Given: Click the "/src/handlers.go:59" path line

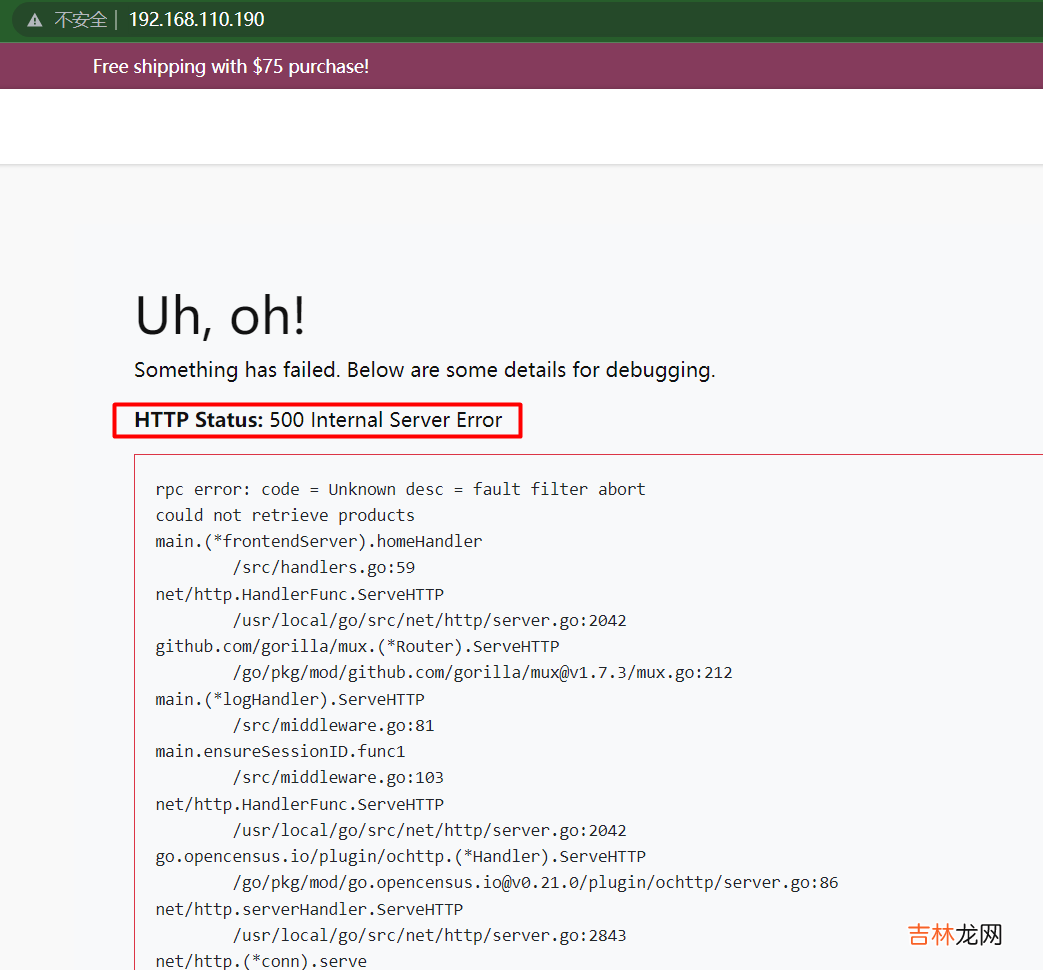Looking at the screenshot, I should 324,567.
